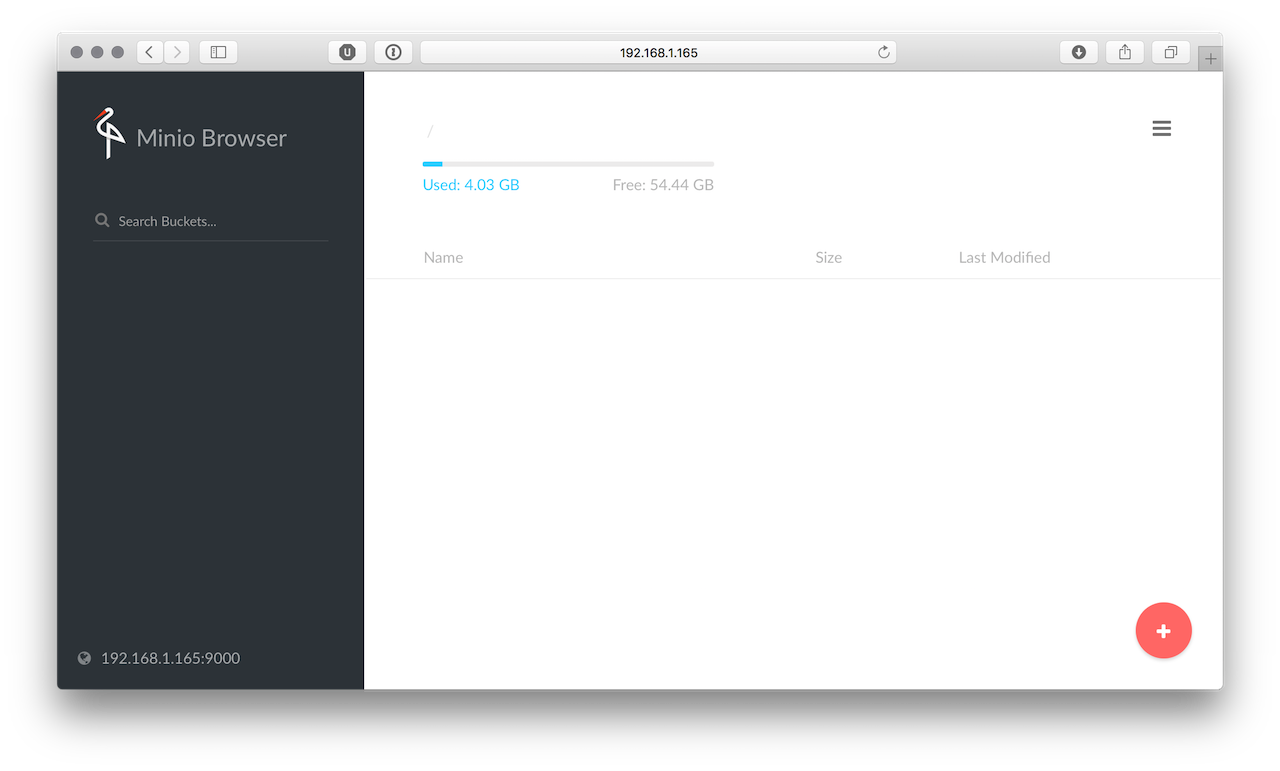Screen dimensions: 1280x771
Task: Sort by the Size column header
Action: (x=828, y=257)
